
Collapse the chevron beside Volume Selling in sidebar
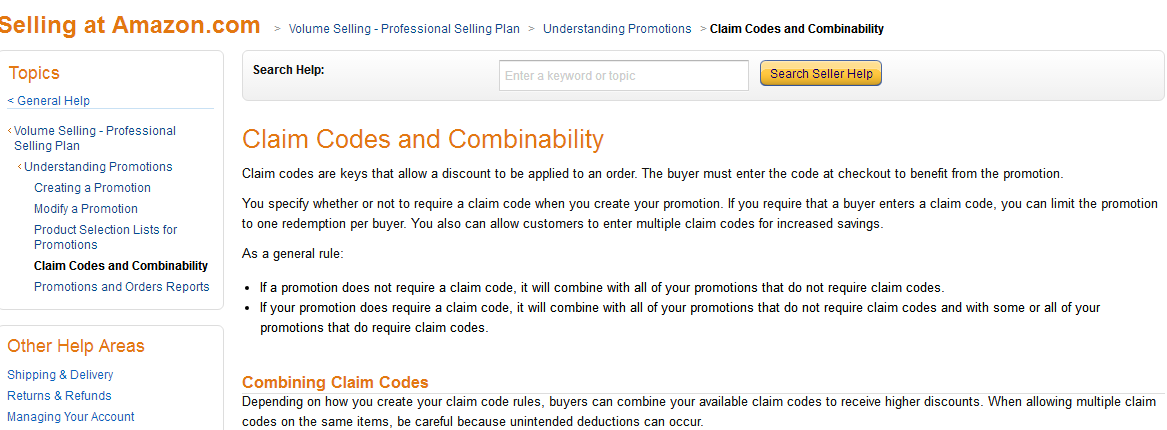pos(10,131)
